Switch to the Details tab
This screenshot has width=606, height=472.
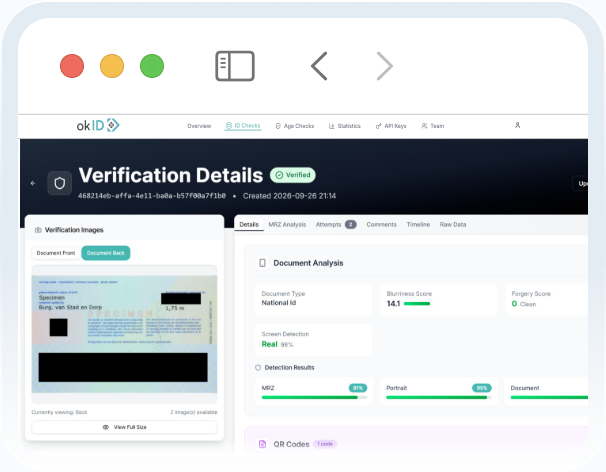pyautogui.click(x=249, y=225)
